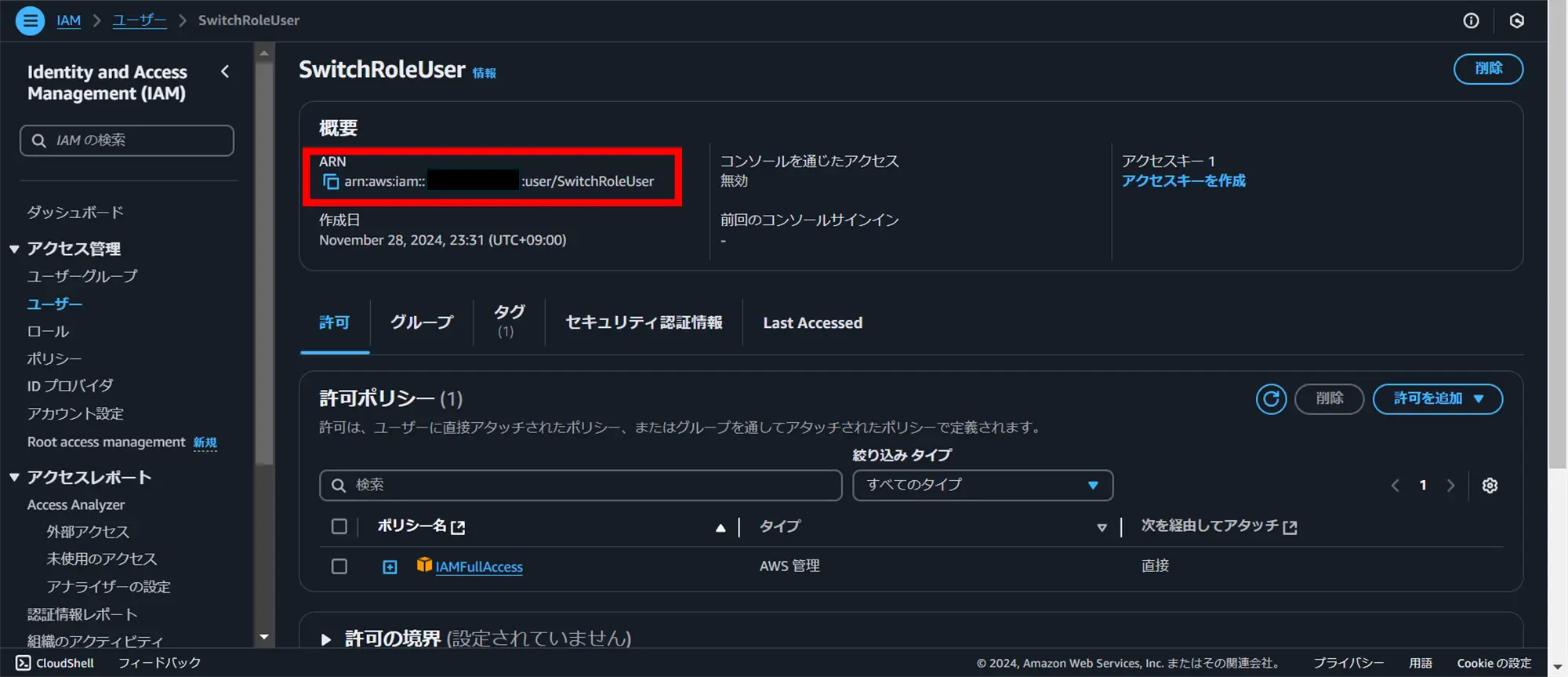Collapse the アクセスレポート sidebar section
The image size is (1568, 677).
point(14,477)
